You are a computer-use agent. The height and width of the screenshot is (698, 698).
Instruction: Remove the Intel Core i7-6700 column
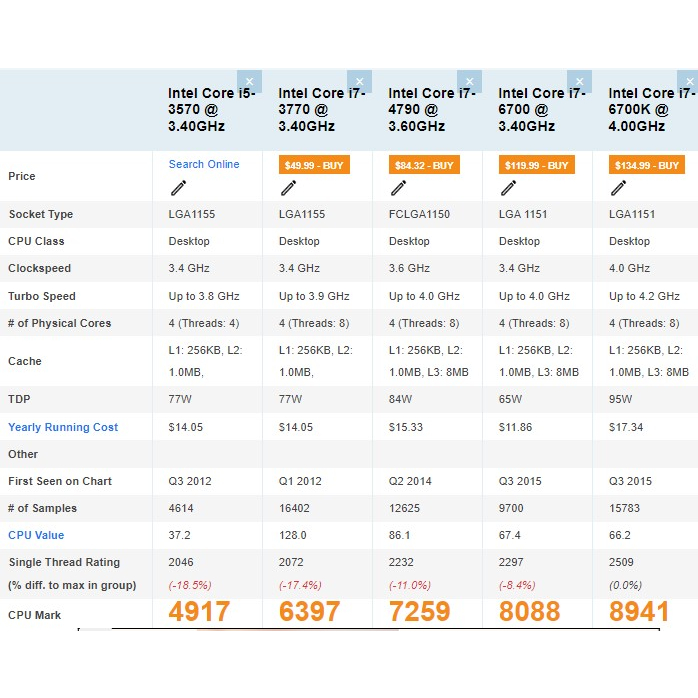click(x=579, y=81)
